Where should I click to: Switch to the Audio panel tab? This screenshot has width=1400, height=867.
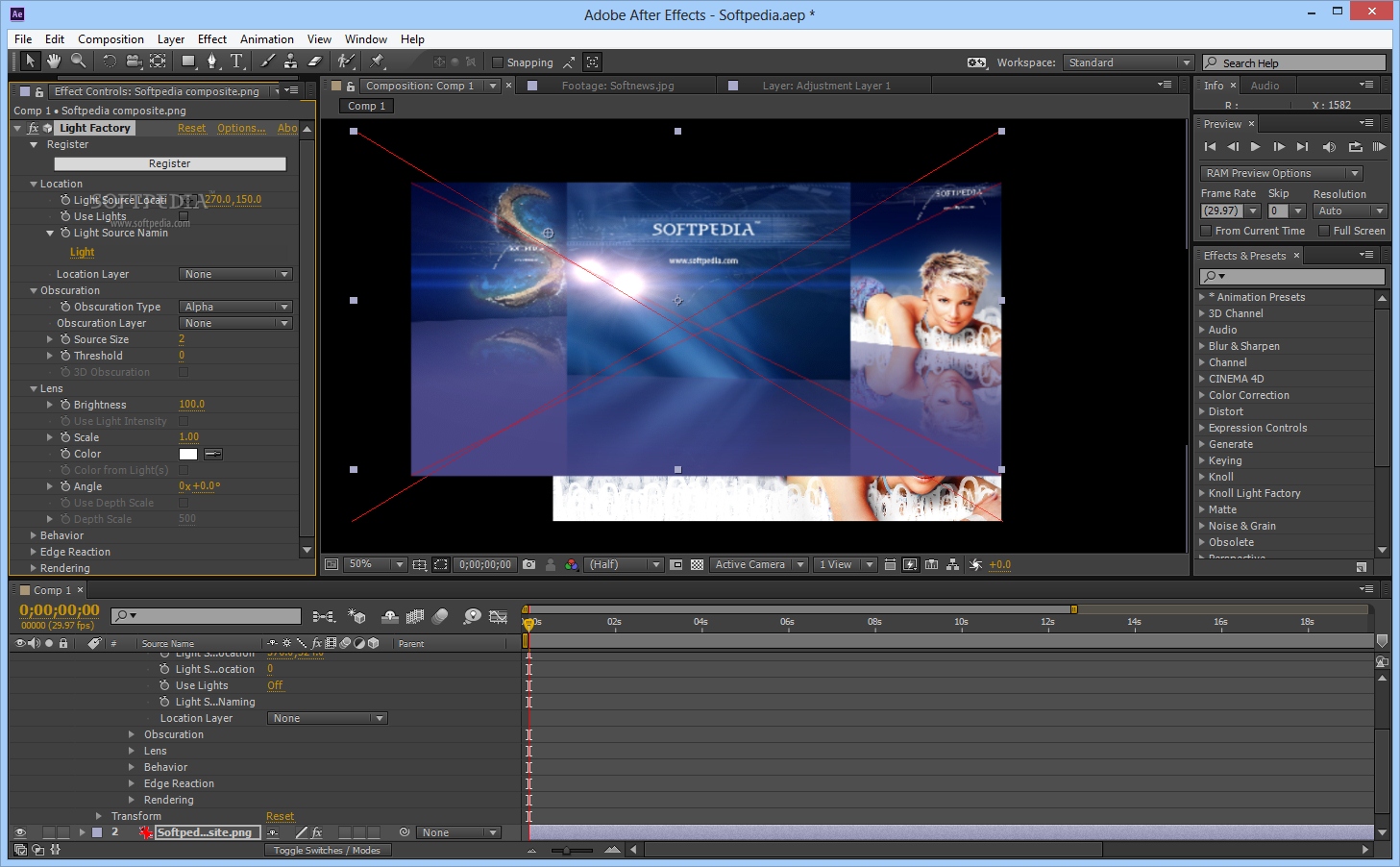coord(1265,86)
